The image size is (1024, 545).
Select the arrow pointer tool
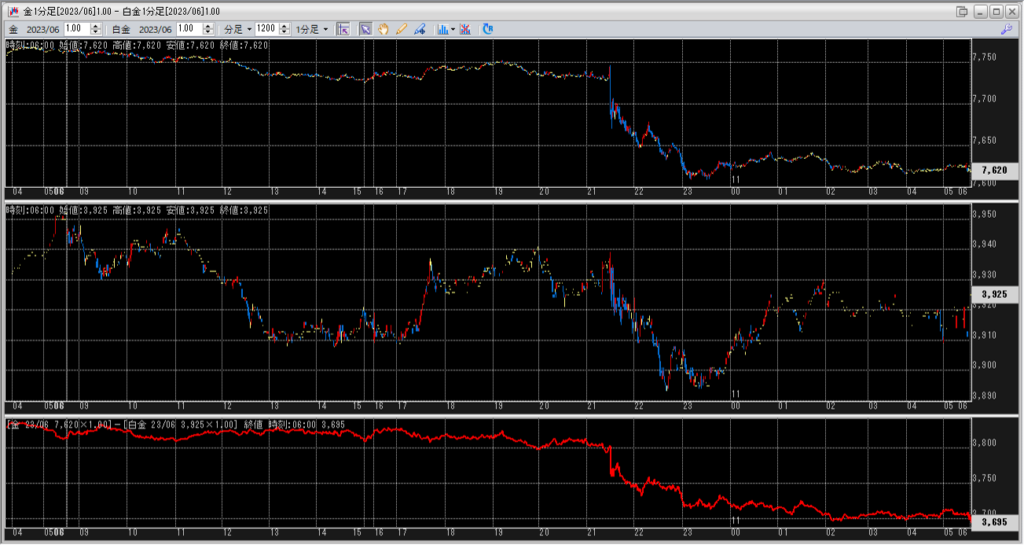365,29
